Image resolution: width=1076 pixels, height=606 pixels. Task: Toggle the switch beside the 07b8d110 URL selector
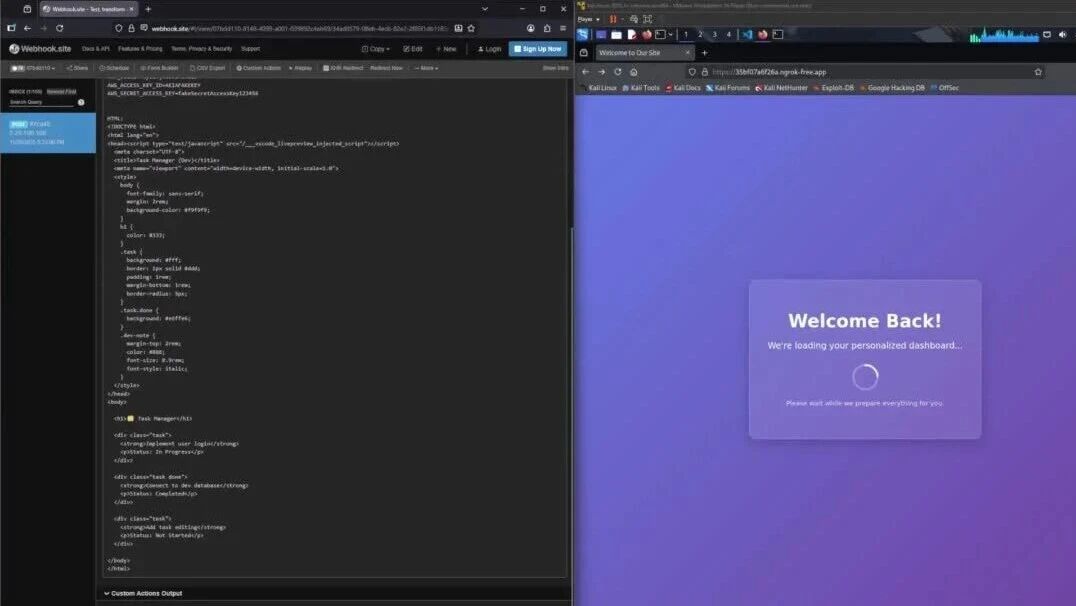17,68
